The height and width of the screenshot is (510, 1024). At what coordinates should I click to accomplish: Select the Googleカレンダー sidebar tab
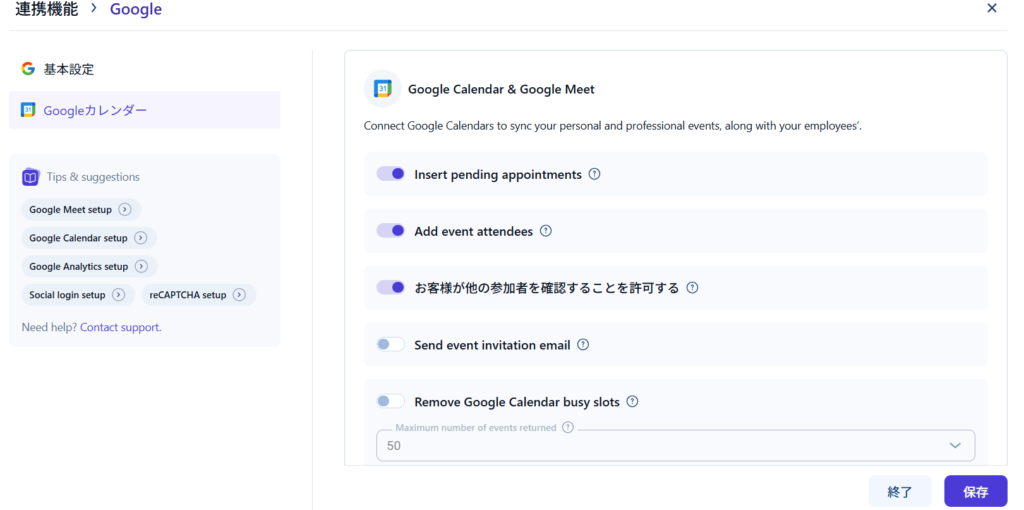click(x=94, y=110)
